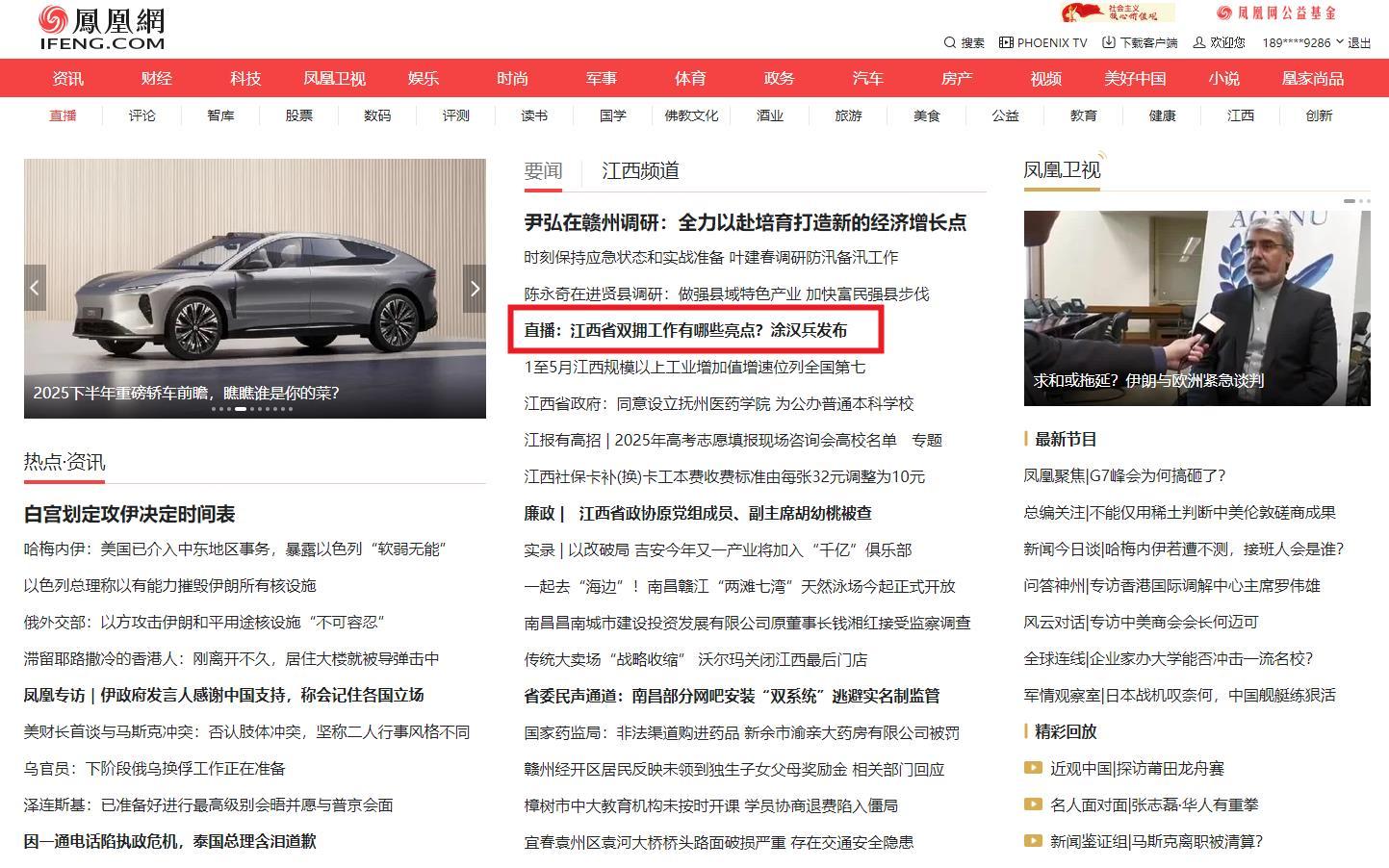This screenshot has width=1389, height=868.
Task: Select 股票 in the sub-navigation
Action: [x=298, y=115]
